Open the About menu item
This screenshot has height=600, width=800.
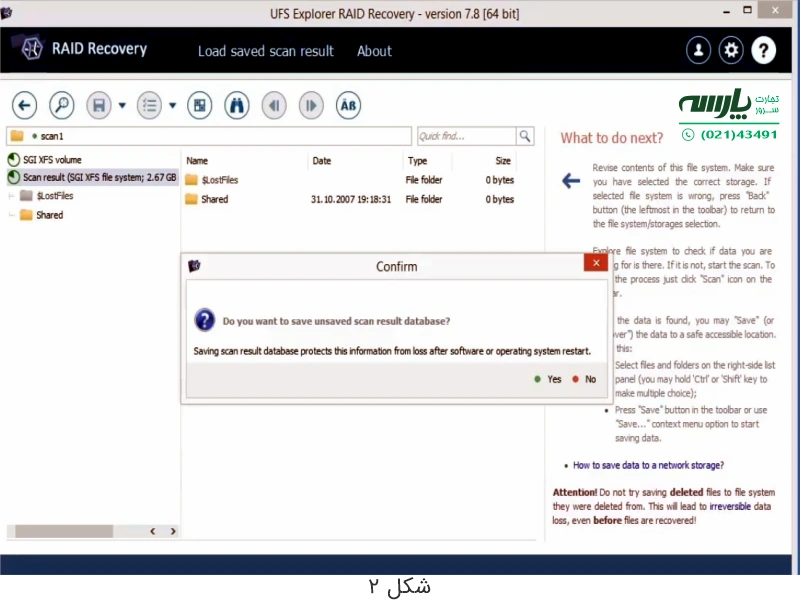click(x=374, y=51)
